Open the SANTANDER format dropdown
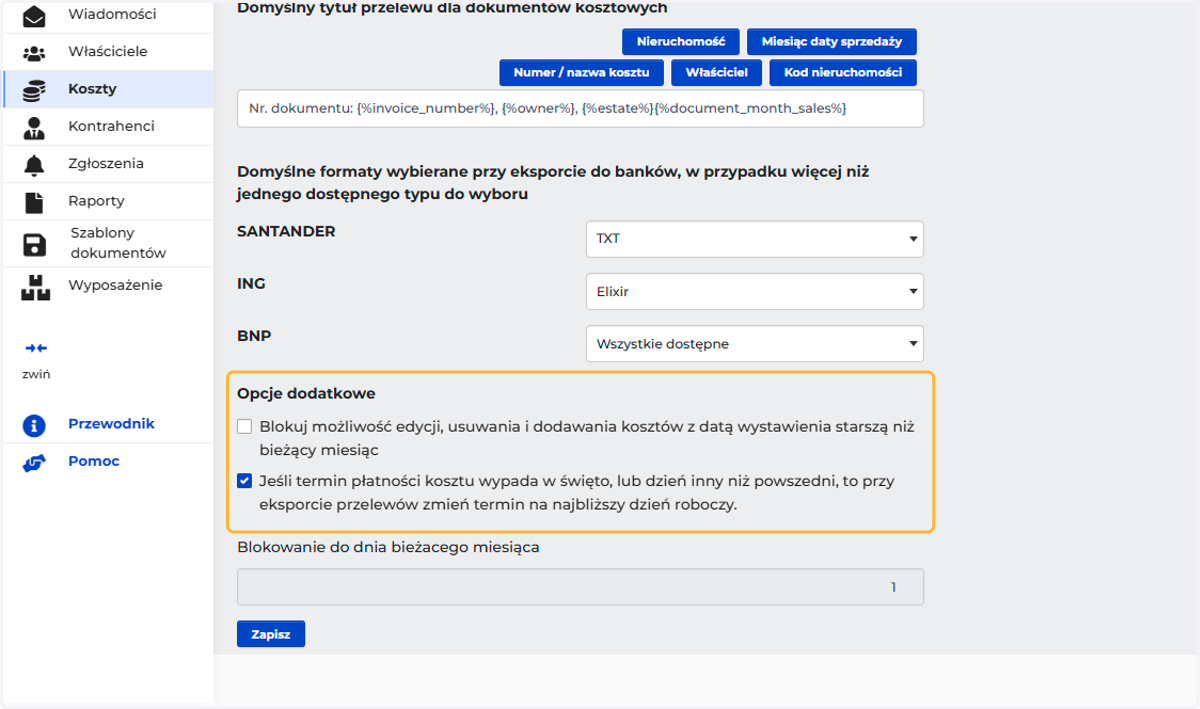The image size is (1200, 709). coord(754,239)
